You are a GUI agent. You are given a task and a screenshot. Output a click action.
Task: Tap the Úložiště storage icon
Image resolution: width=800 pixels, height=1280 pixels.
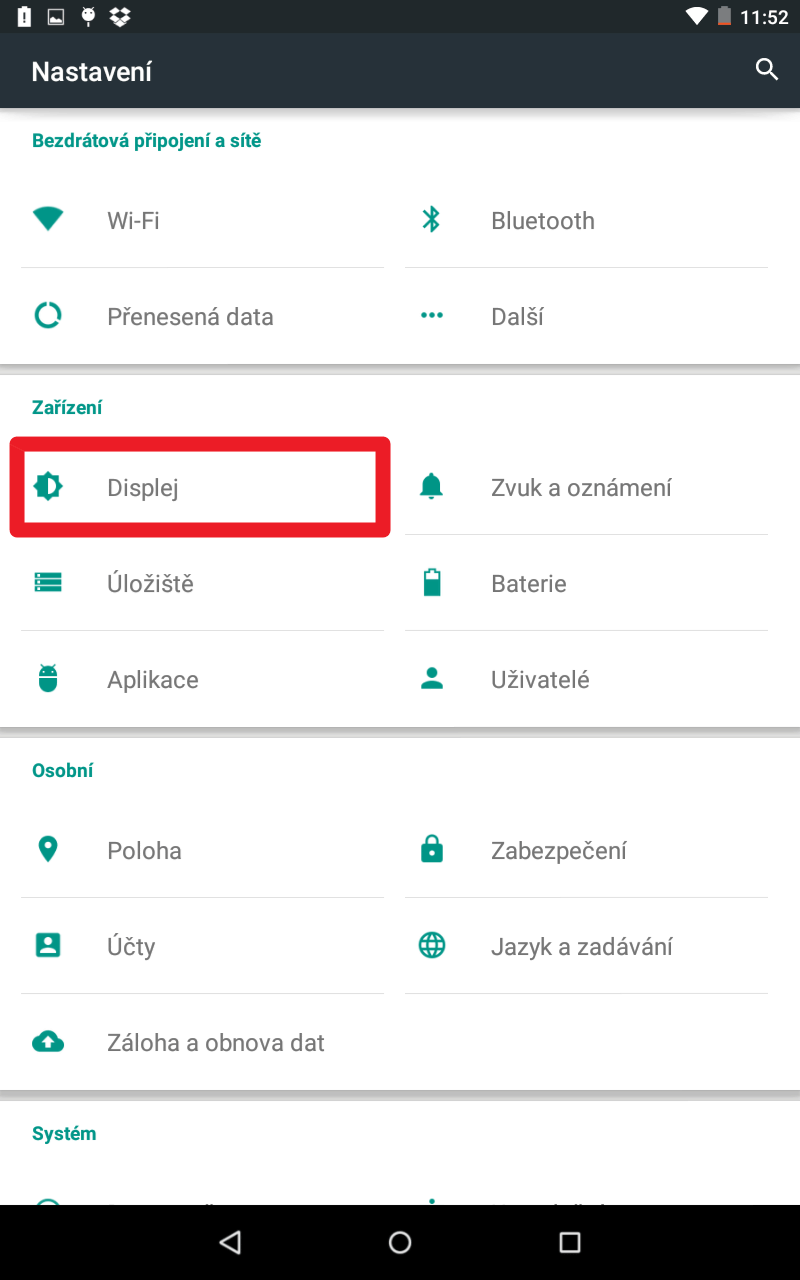48,582
